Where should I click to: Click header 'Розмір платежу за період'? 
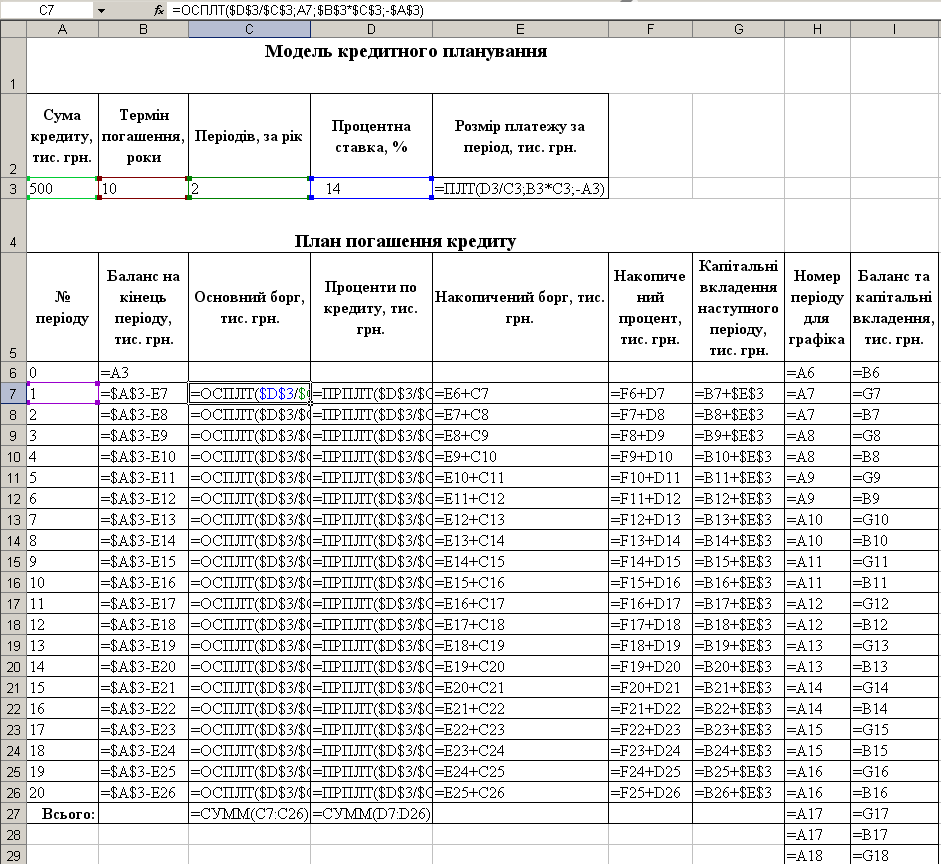(520, 136)
